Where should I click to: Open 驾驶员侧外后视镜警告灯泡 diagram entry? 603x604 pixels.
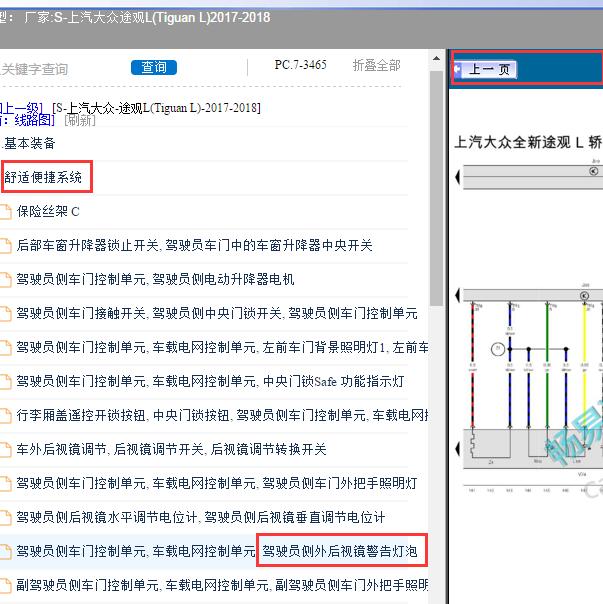tap(217, 551)
